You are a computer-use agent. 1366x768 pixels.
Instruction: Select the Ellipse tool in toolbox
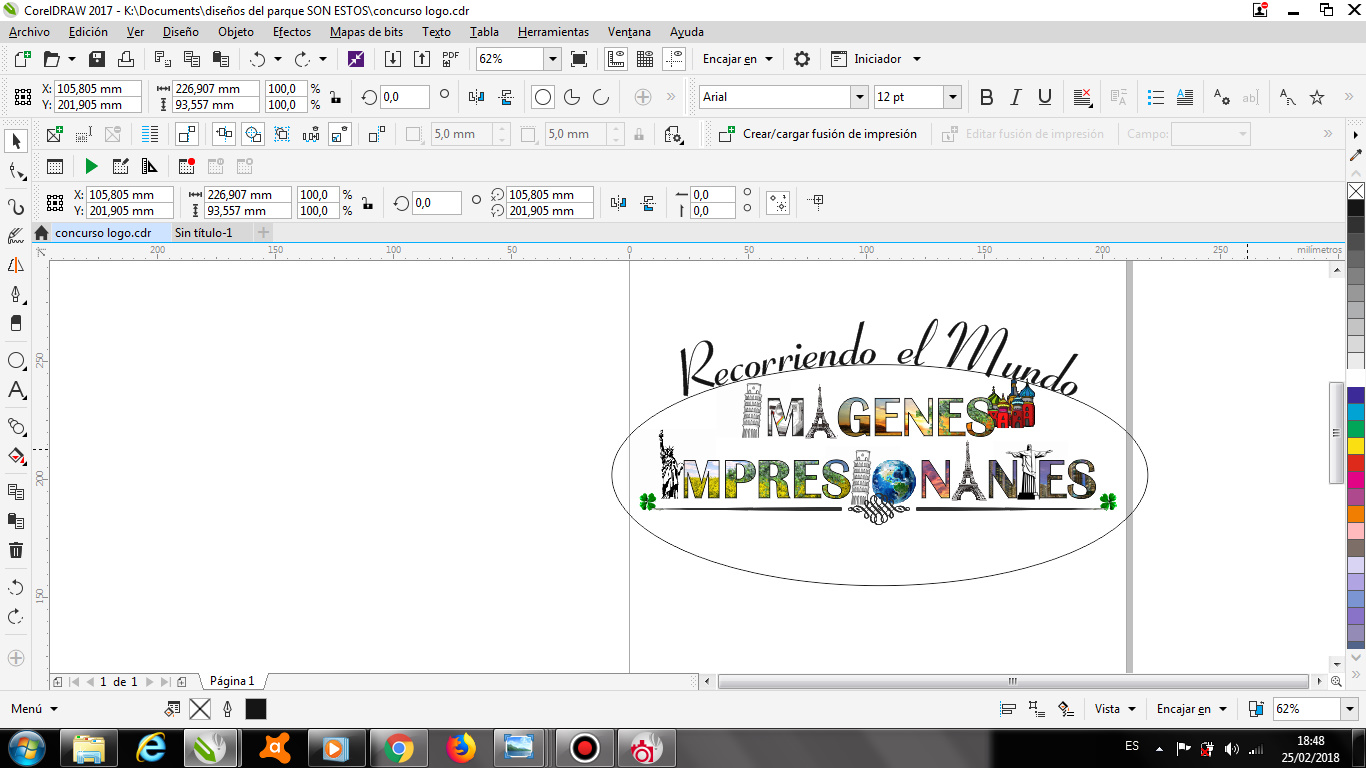(x=15, y=360)
